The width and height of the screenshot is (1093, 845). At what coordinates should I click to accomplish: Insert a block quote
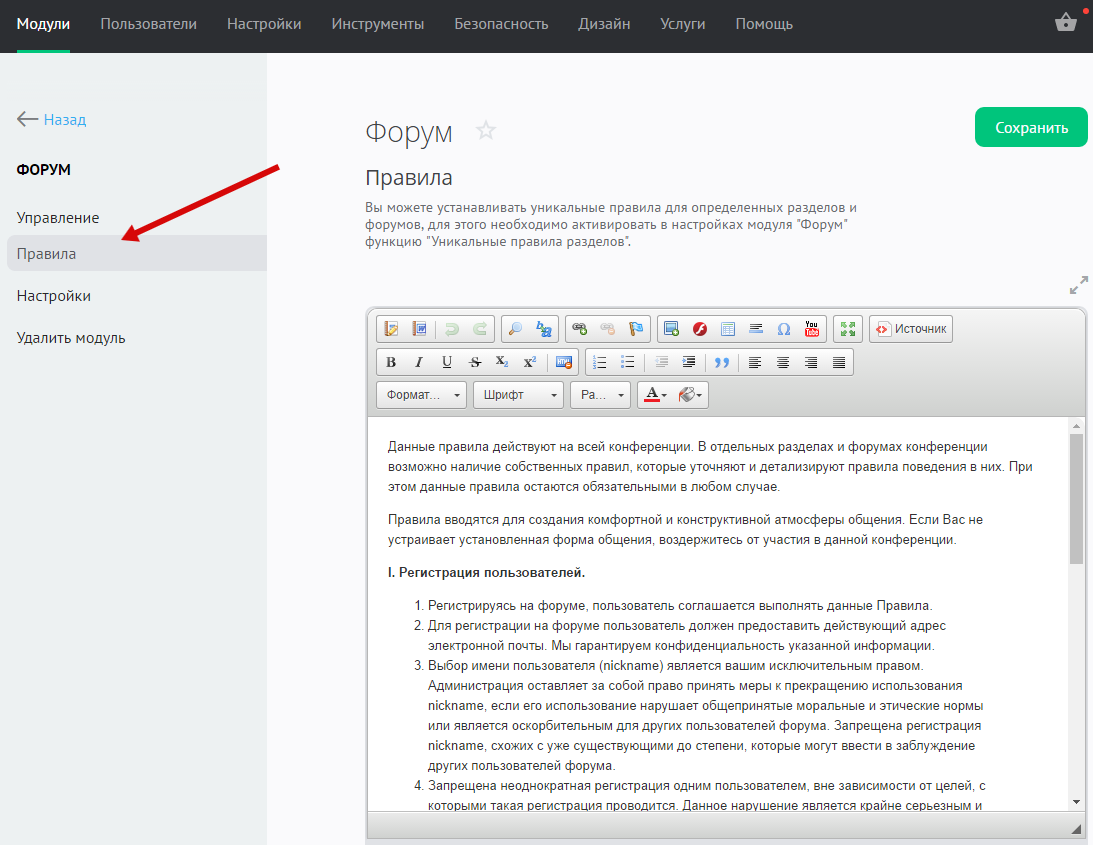tap(721, 362)
